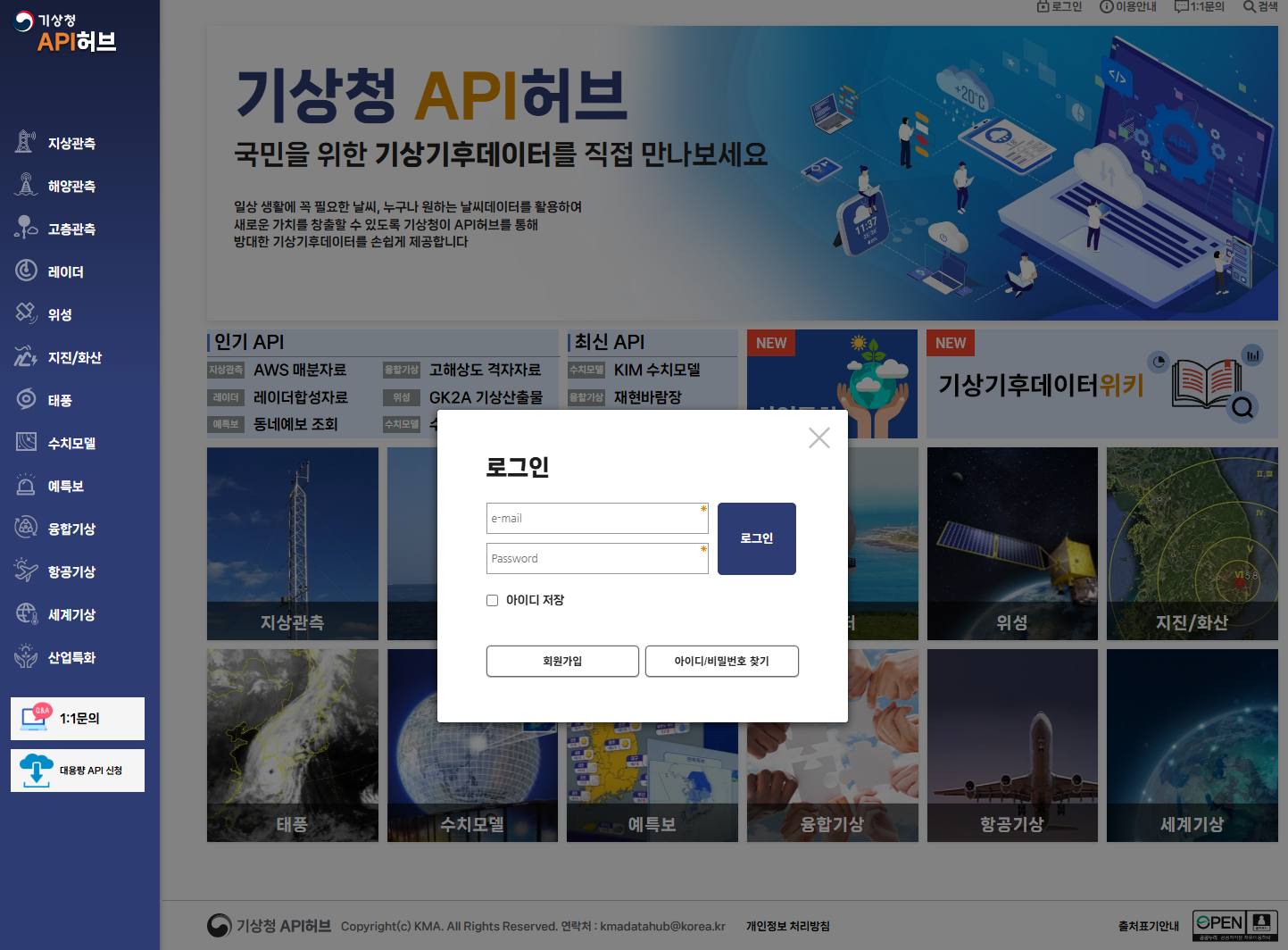Open 개인정보 처리방침 footer link
Screen dimensions: 1288x950
pyautogui.click(x=788, y=926)
